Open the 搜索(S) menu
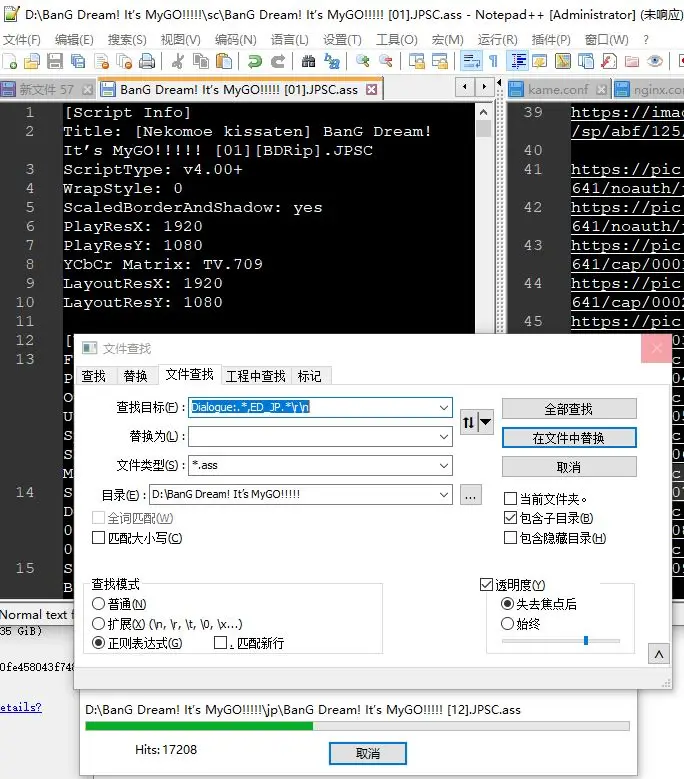684x779 pixels. coord(127,39)
